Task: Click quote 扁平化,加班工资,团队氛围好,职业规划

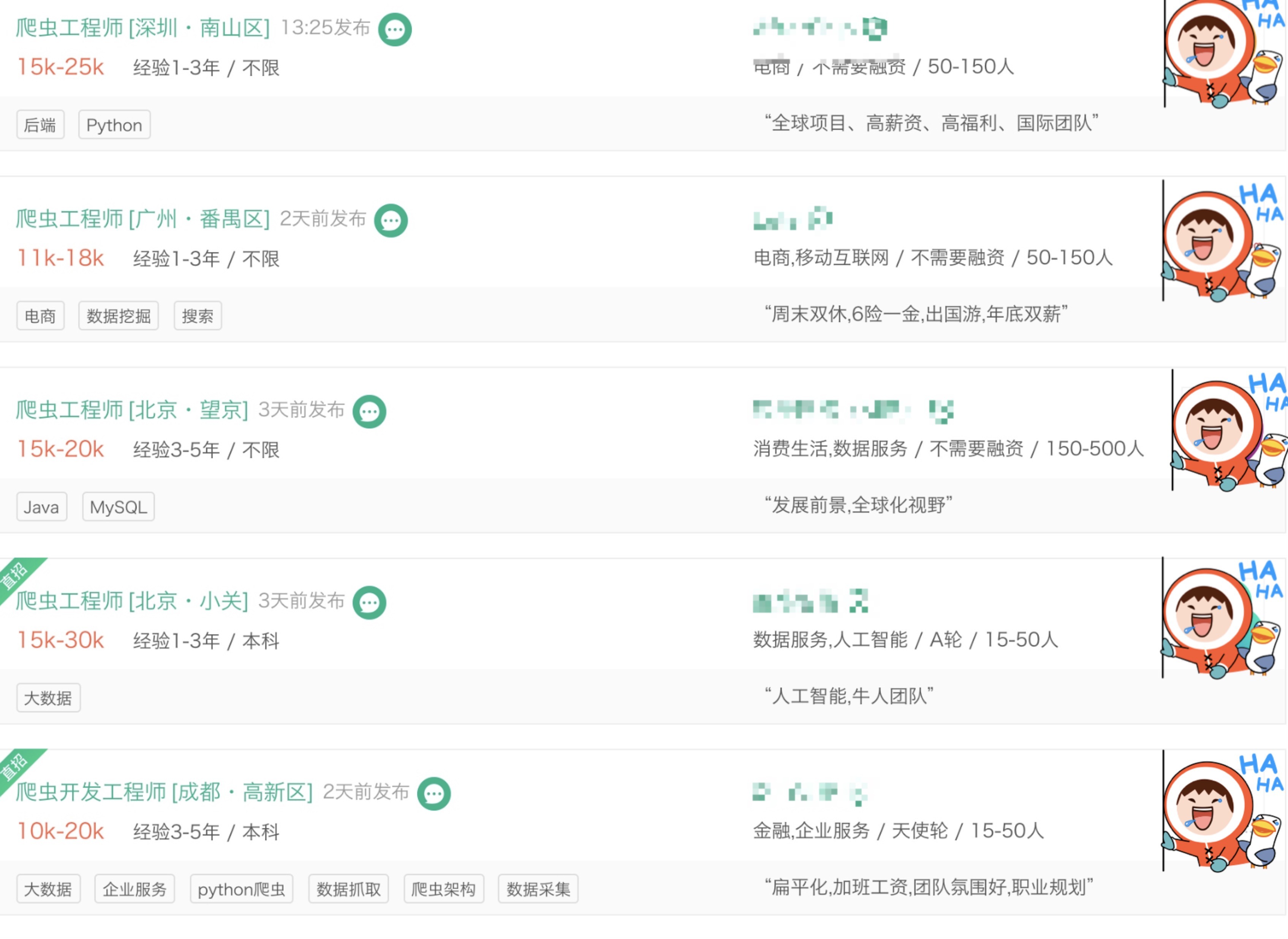Action: (x=929, y=887)
